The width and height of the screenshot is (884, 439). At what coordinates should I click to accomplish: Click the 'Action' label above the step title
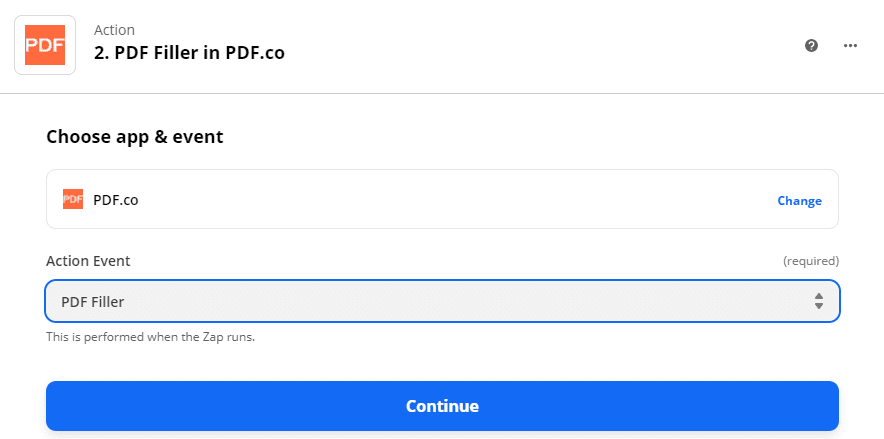pos(114,30)
